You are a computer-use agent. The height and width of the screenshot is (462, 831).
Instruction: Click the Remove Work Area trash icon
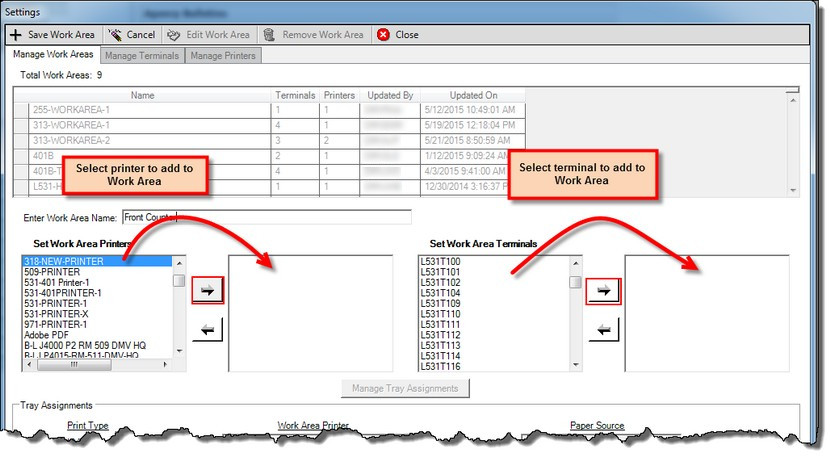269,35
